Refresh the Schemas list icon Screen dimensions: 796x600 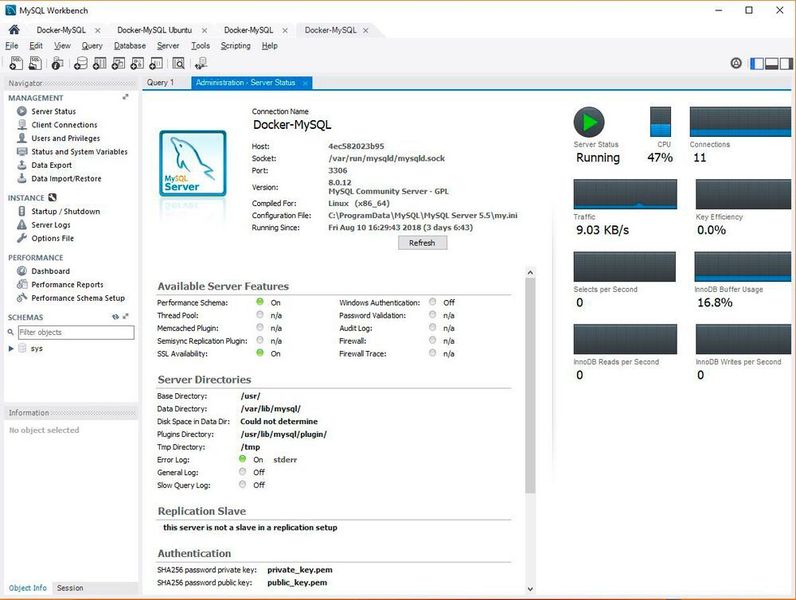115,317
